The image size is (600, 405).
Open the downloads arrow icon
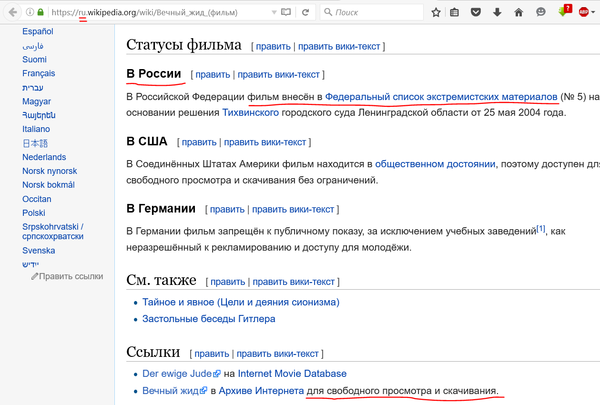(x=497, y=12)
